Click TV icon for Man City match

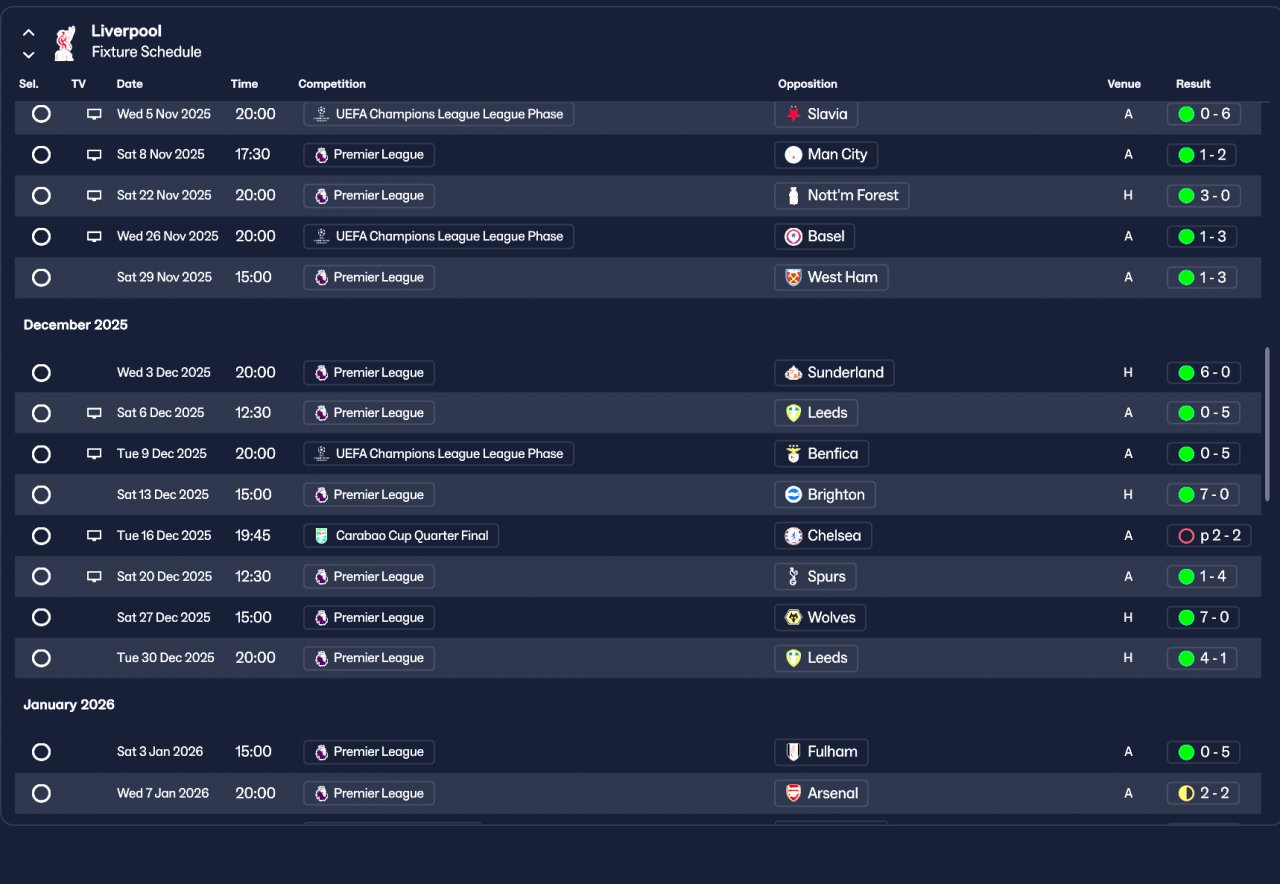click(94, 155)
